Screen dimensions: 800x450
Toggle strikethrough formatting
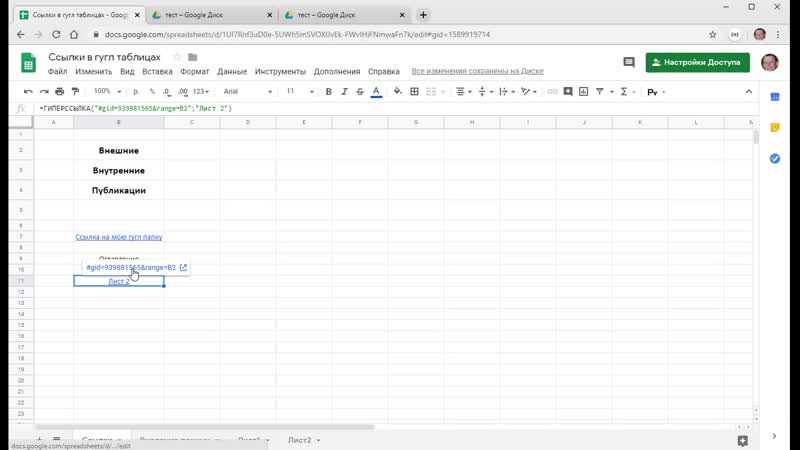coord(360,91)
